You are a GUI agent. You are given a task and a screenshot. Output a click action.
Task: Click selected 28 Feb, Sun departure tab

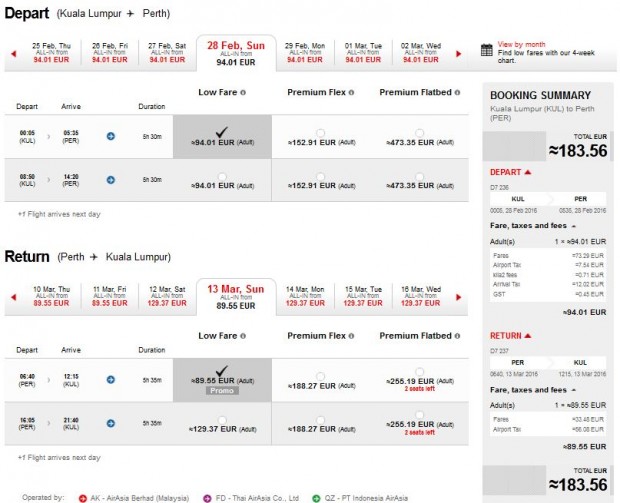coord(236,53)
